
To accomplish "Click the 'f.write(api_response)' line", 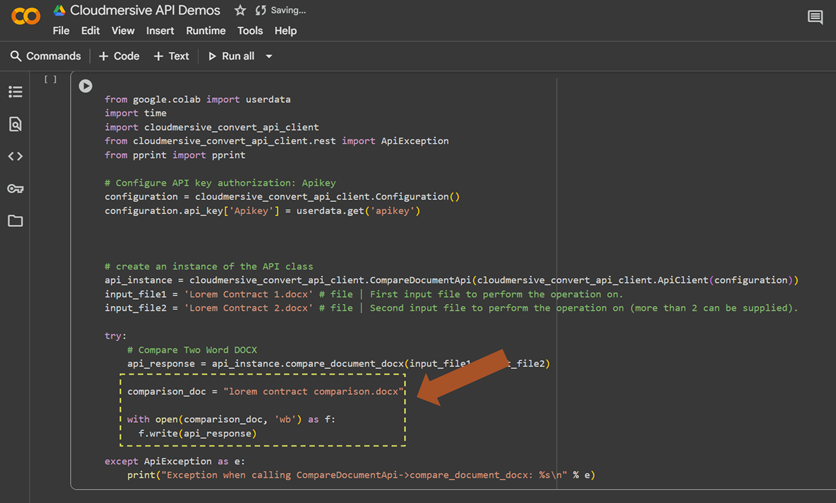I will pos(198,433).
